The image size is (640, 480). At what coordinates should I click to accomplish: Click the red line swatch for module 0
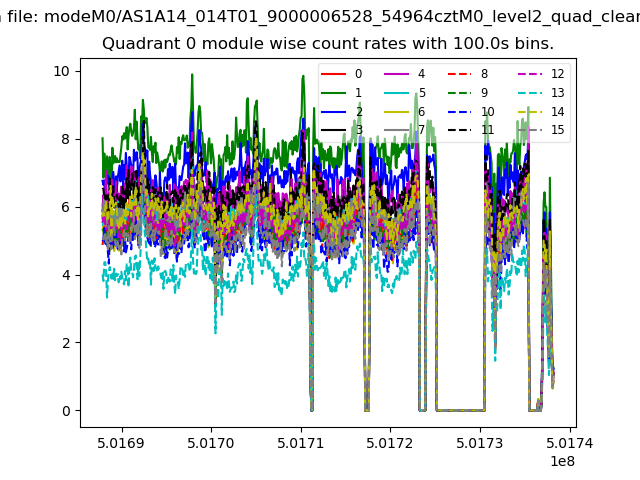point(335,74)
